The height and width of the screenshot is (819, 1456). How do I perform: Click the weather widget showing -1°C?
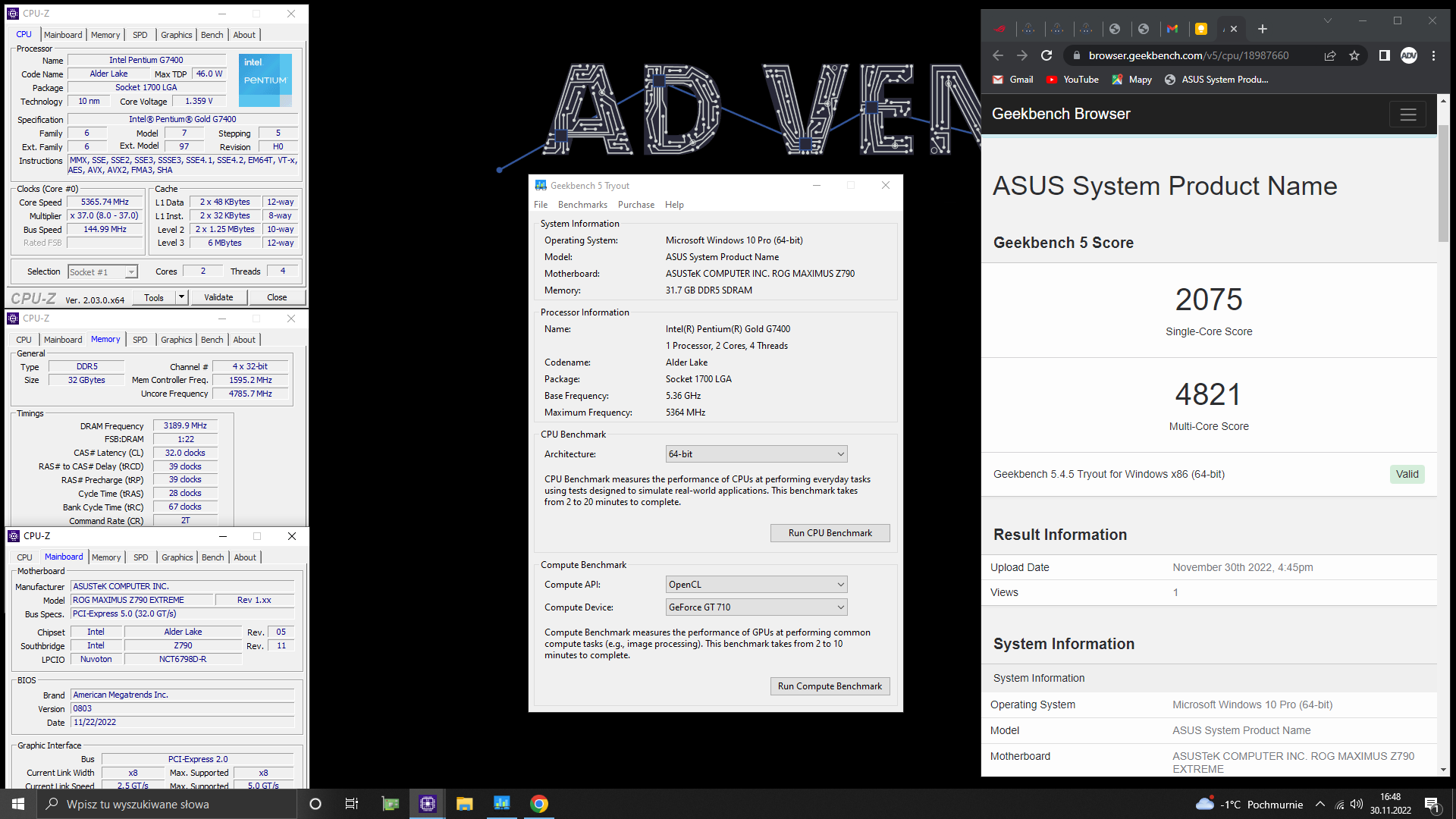pyautogui.click(x=1249, y=805)
